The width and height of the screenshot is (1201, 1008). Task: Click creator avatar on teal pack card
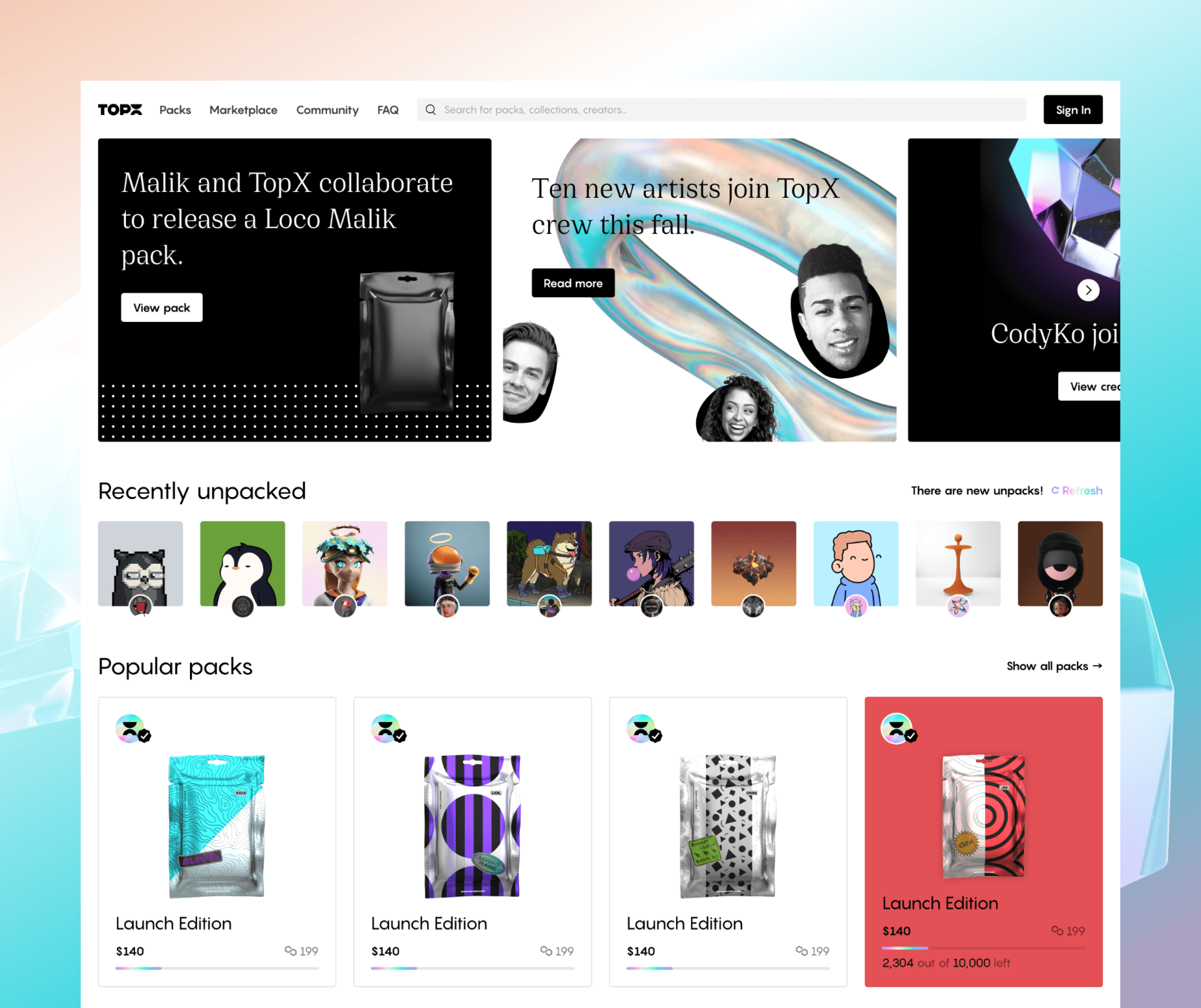click(x=130, y=728)
